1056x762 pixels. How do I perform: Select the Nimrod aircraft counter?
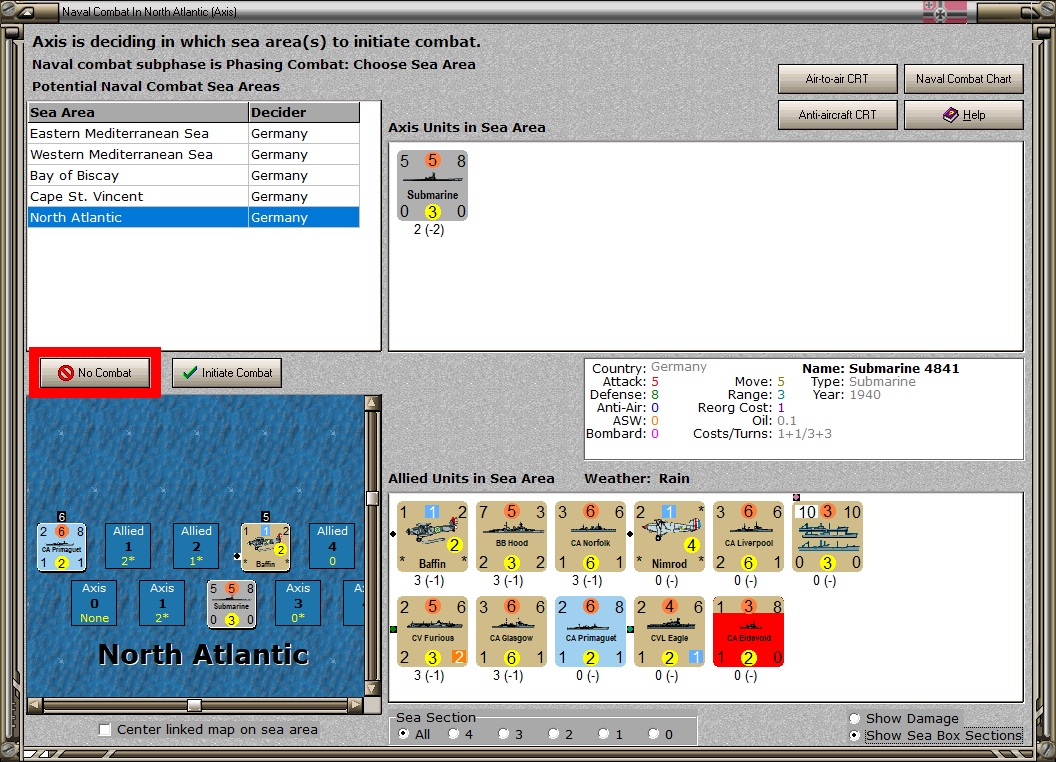[x=669, y=536]
